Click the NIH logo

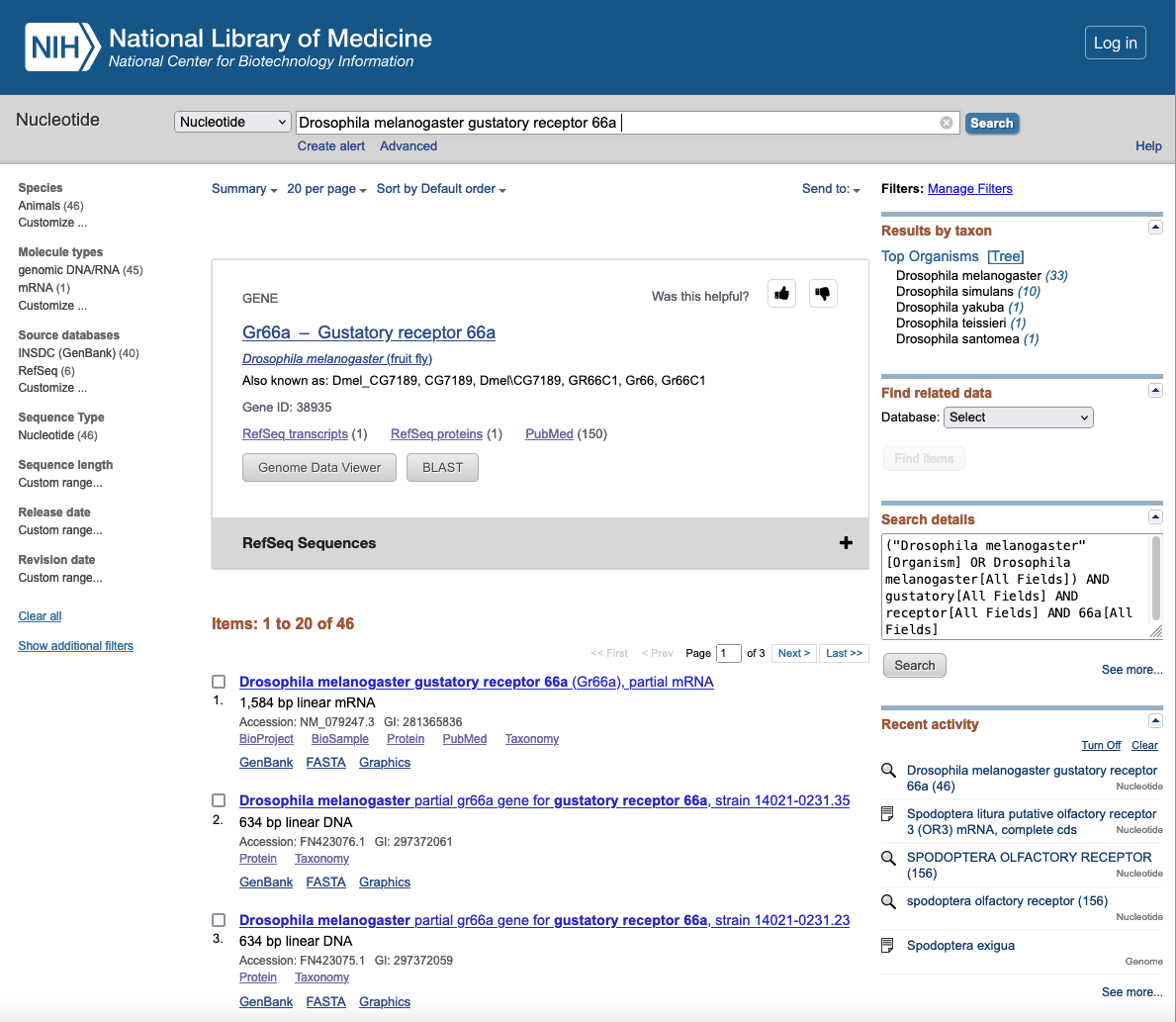tap(62, 47)
